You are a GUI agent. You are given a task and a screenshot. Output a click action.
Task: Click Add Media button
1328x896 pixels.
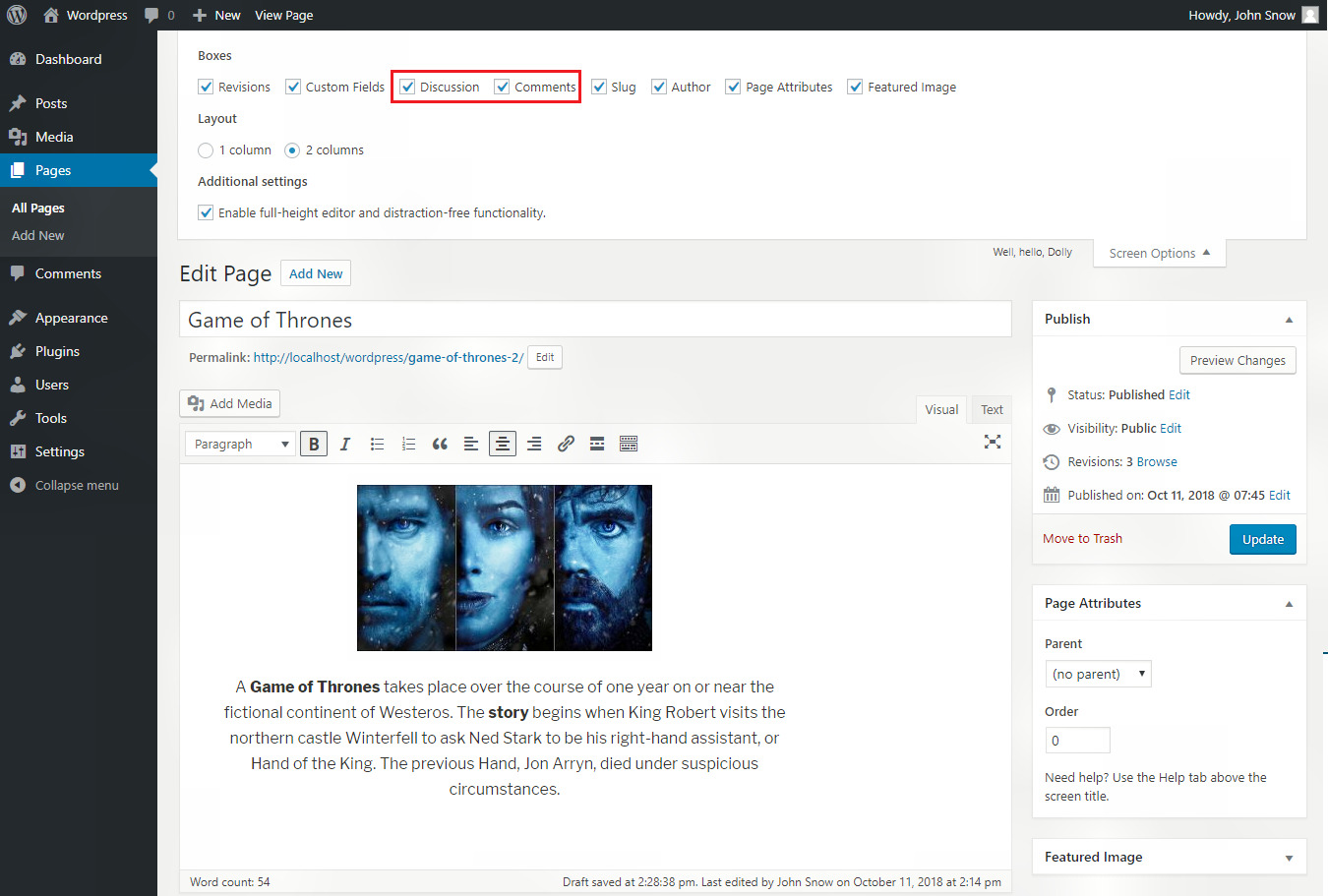[x=230, y=403]
